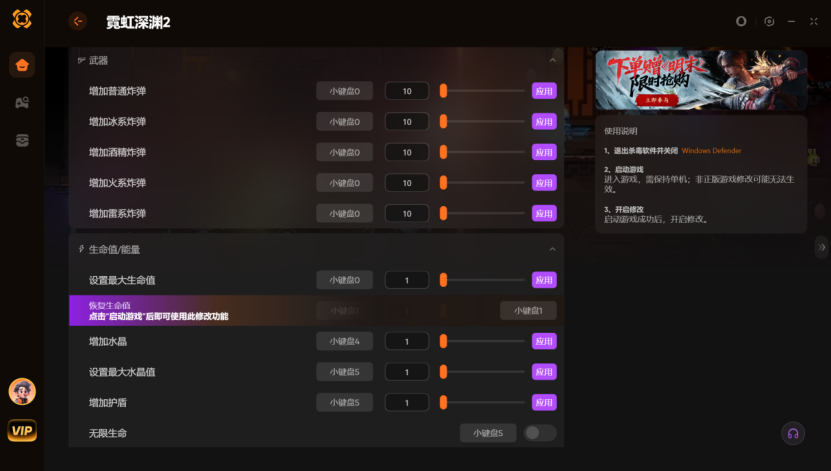Open the notification icon in title bar
Screen dimensions: 831x471
(741, 21)
